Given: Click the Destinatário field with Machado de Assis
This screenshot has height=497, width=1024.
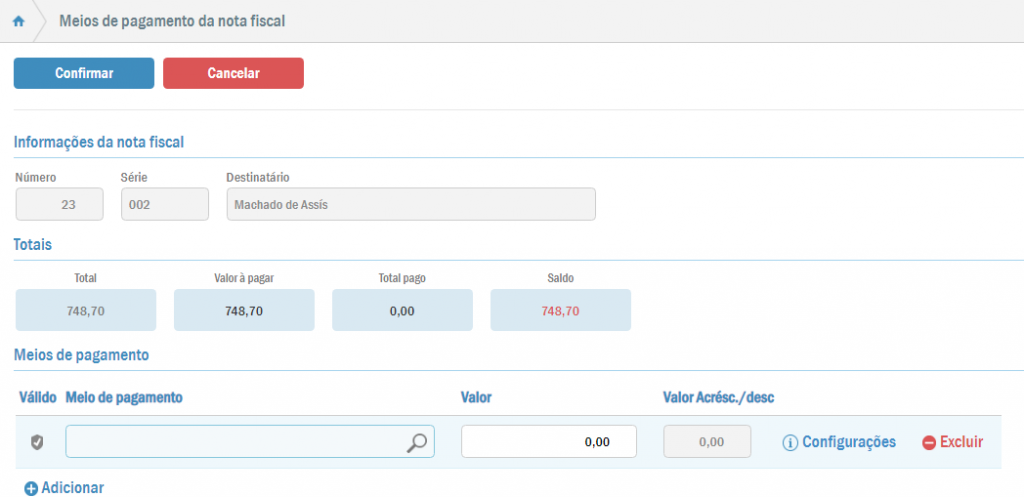Looking at the screenshot, I should (x=410, y=204).
